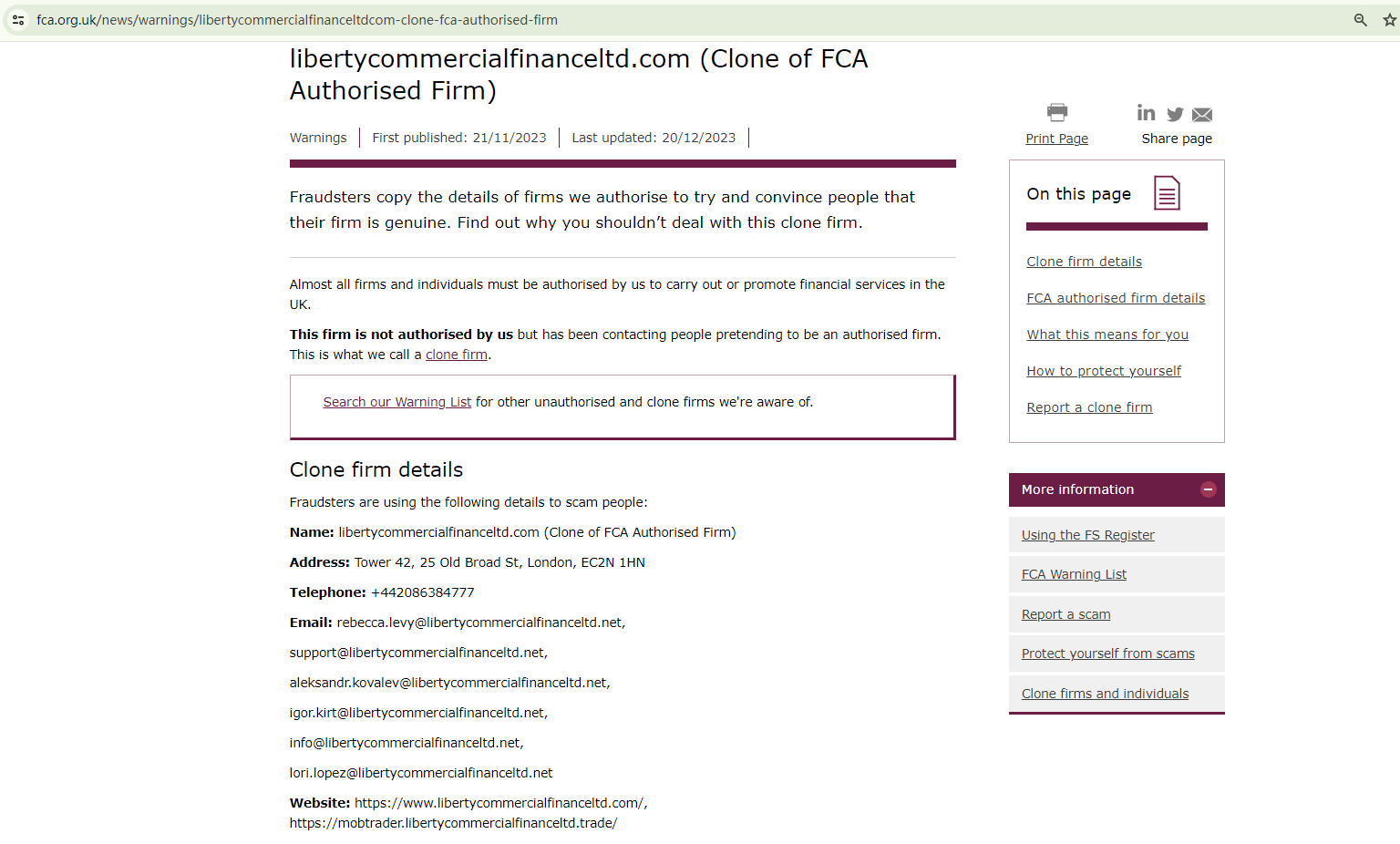Go to What this means for you
This screenshot has height=844, width=1400.
point(1107,335)
